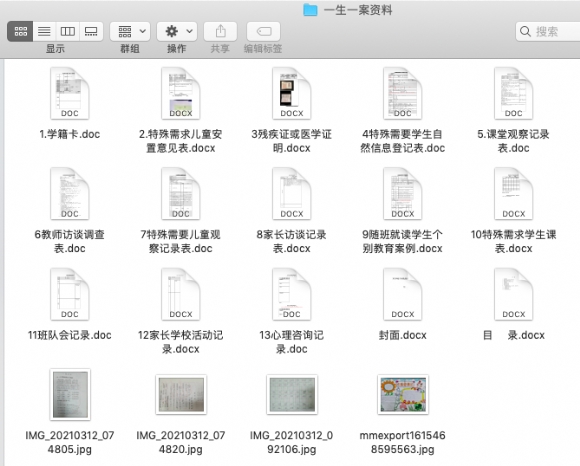
Task: Select the 3残疾证或医学证明.docx icon
Action: [x=291, y=93]
